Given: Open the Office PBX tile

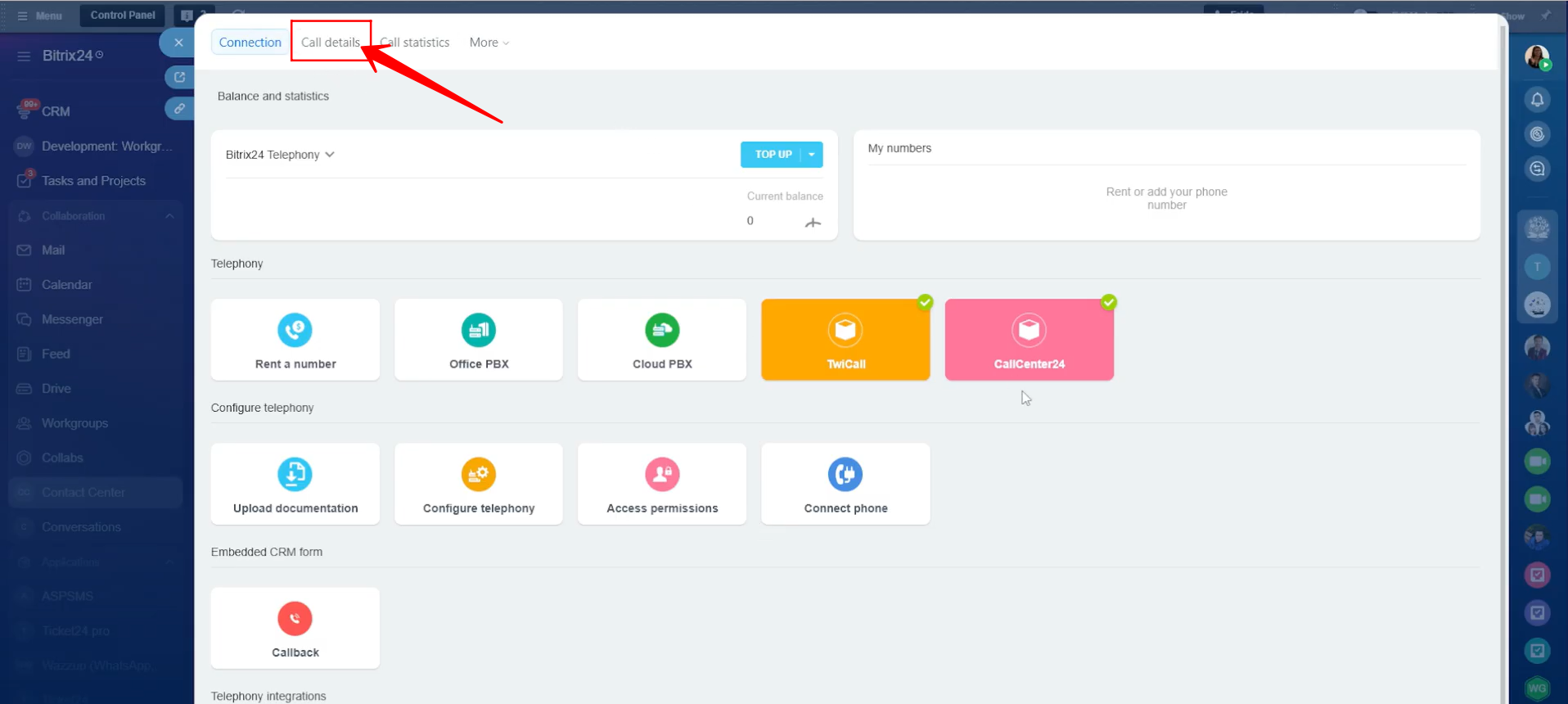Looking at the screenshot, I should (x=479, y=340).
